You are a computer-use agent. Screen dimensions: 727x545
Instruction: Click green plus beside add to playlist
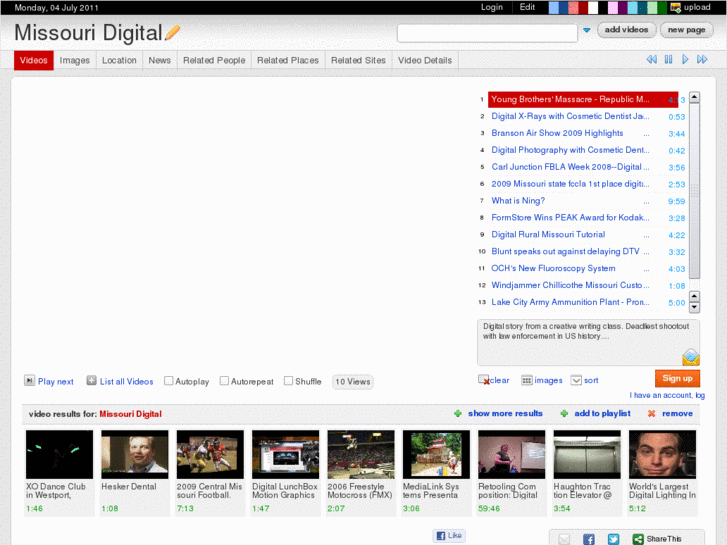click(x=564, y=413)
